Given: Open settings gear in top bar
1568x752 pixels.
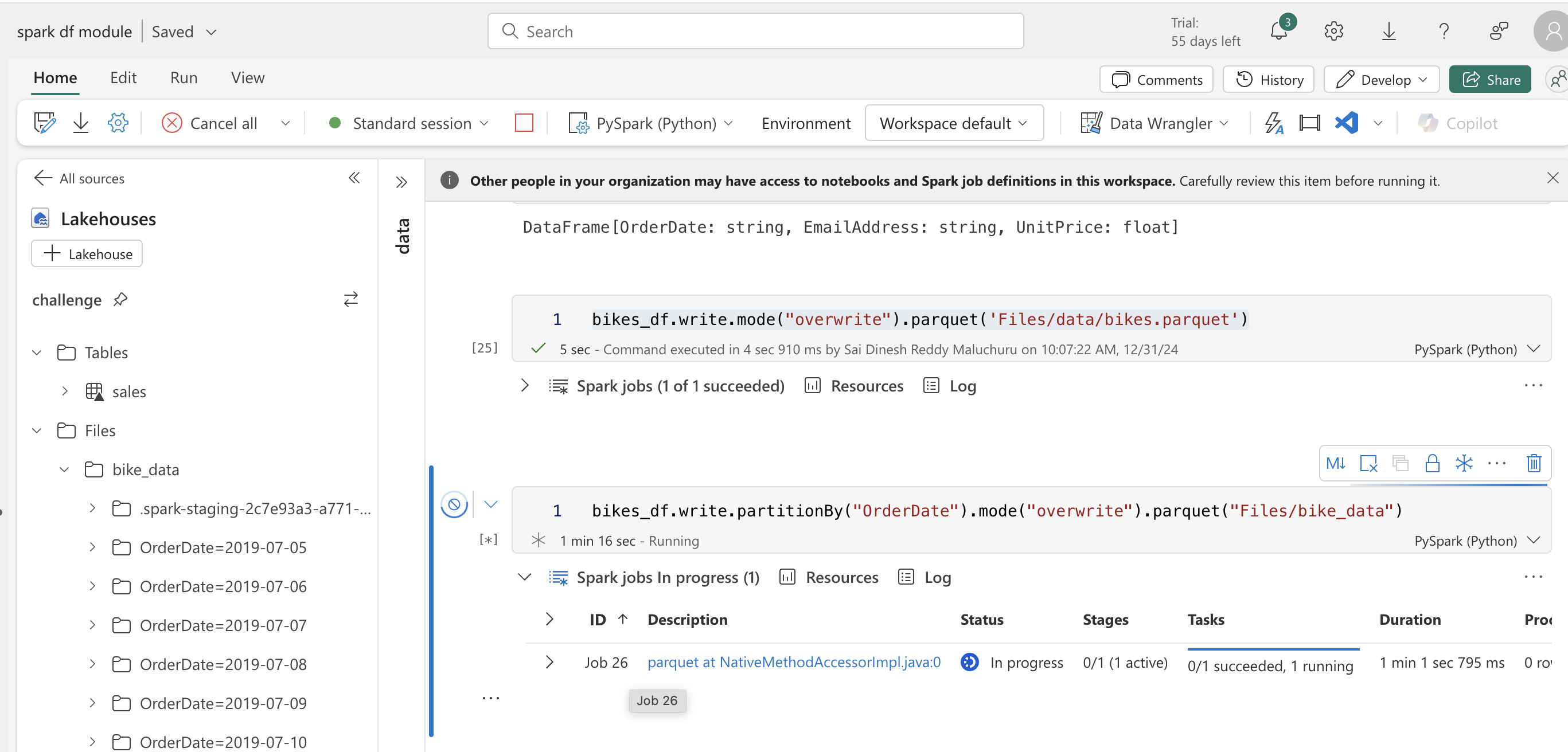Looking at the screenshot, I should (x=1333, y=31).
